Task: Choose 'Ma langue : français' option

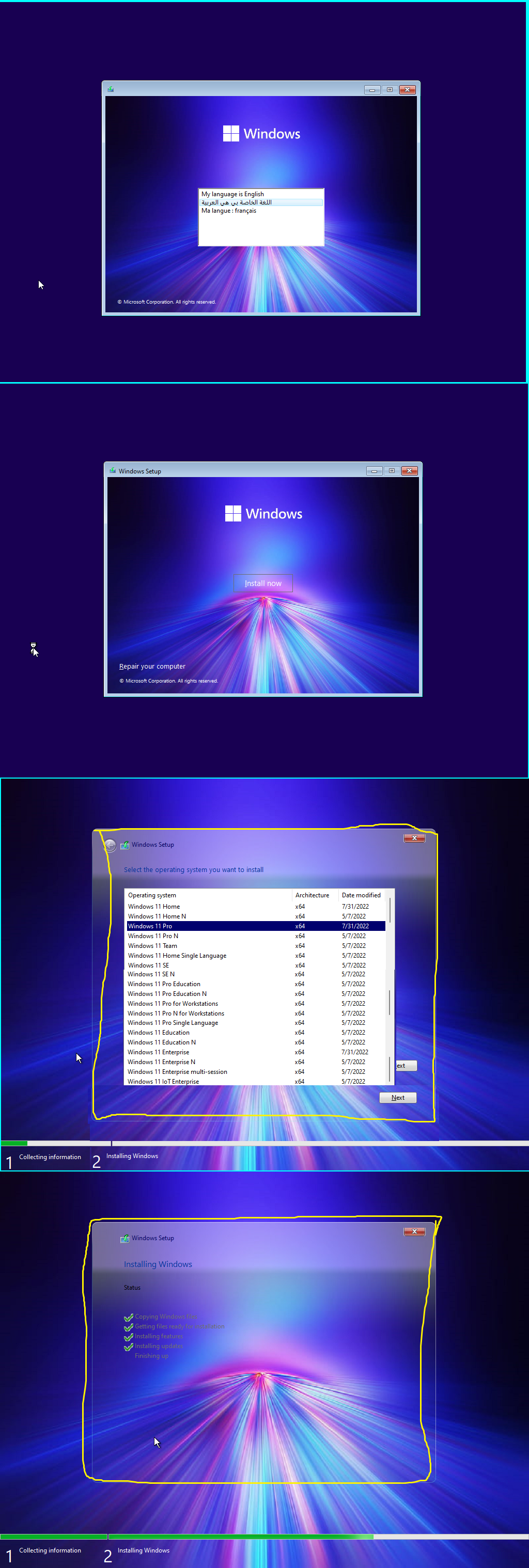Action: (x=261, y=211)
